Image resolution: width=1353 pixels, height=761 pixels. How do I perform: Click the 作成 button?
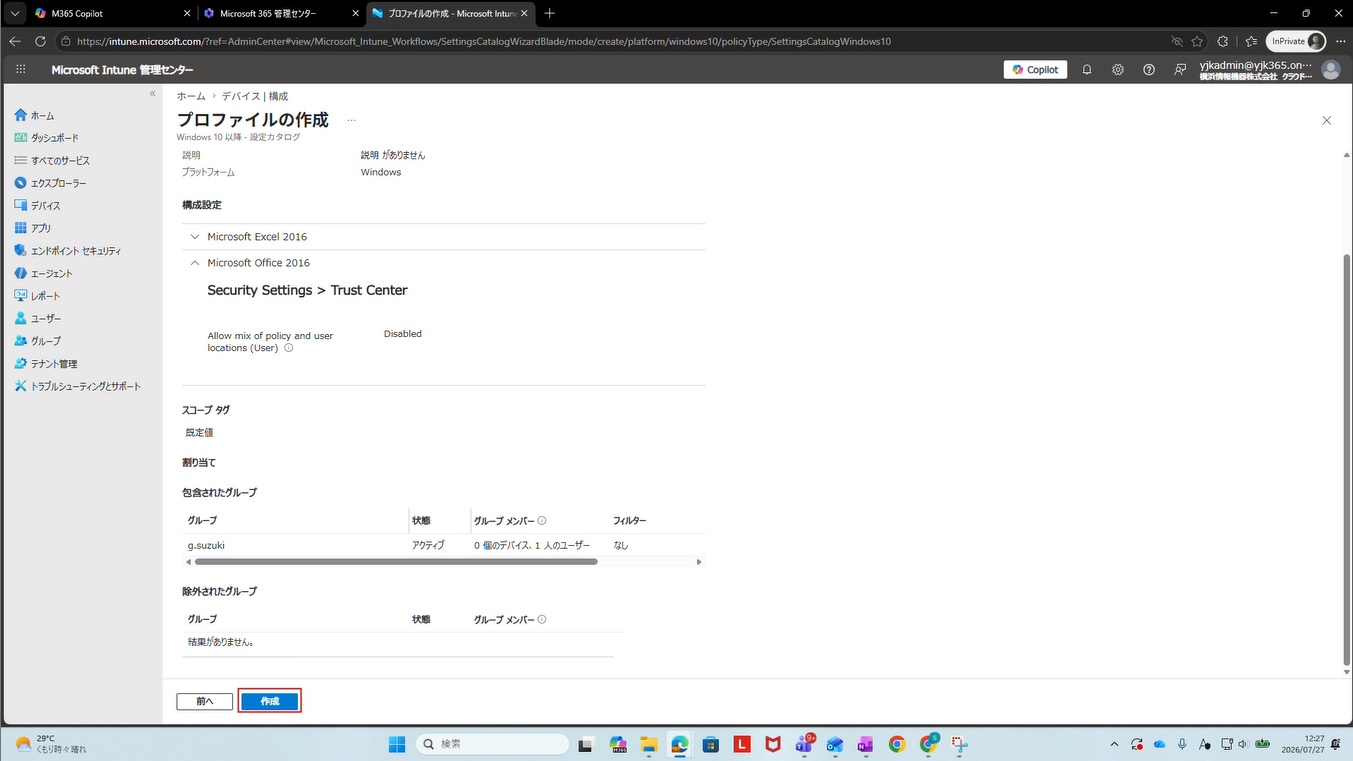[x=270, y=702]
